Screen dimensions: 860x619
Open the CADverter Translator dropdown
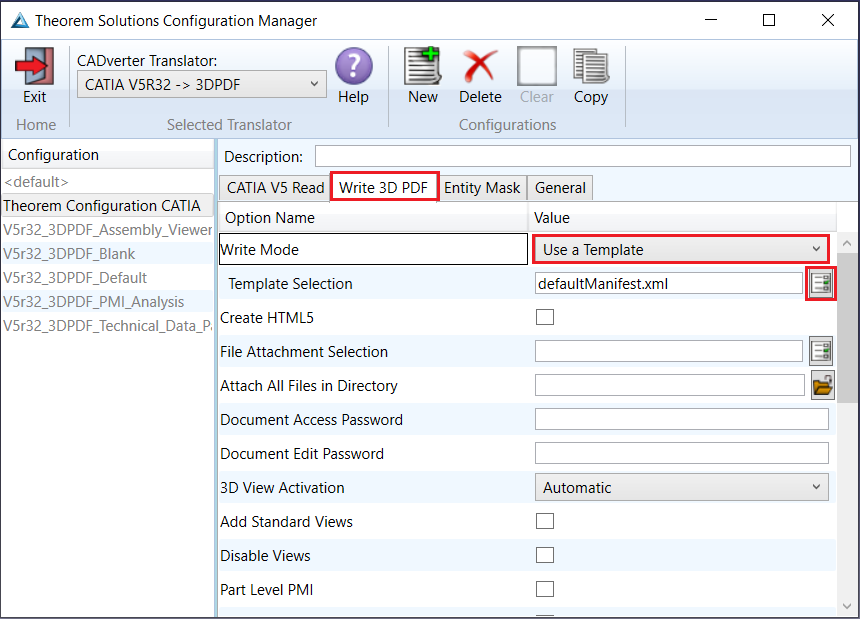click(202, 84)
